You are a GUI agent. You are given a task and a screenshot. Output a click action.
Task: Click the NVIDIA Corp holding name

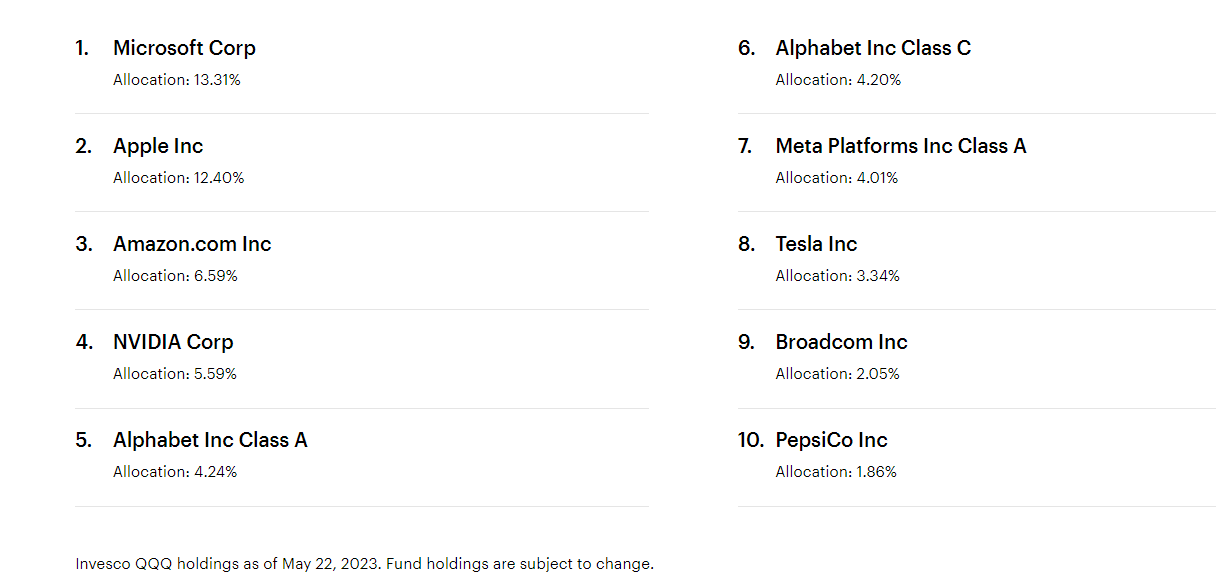173,342
